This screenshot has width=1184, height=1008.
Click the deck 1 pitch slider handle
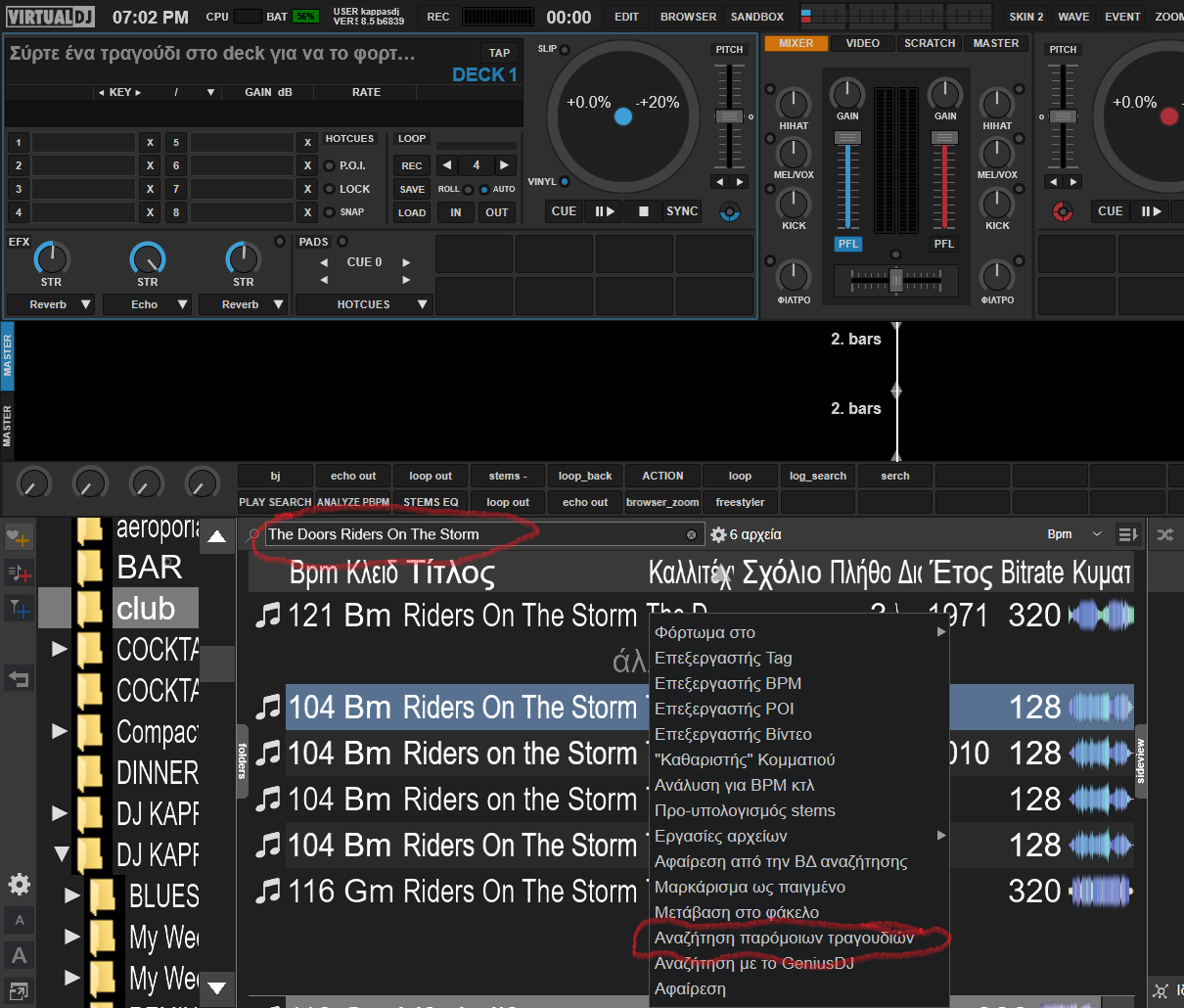729,115
